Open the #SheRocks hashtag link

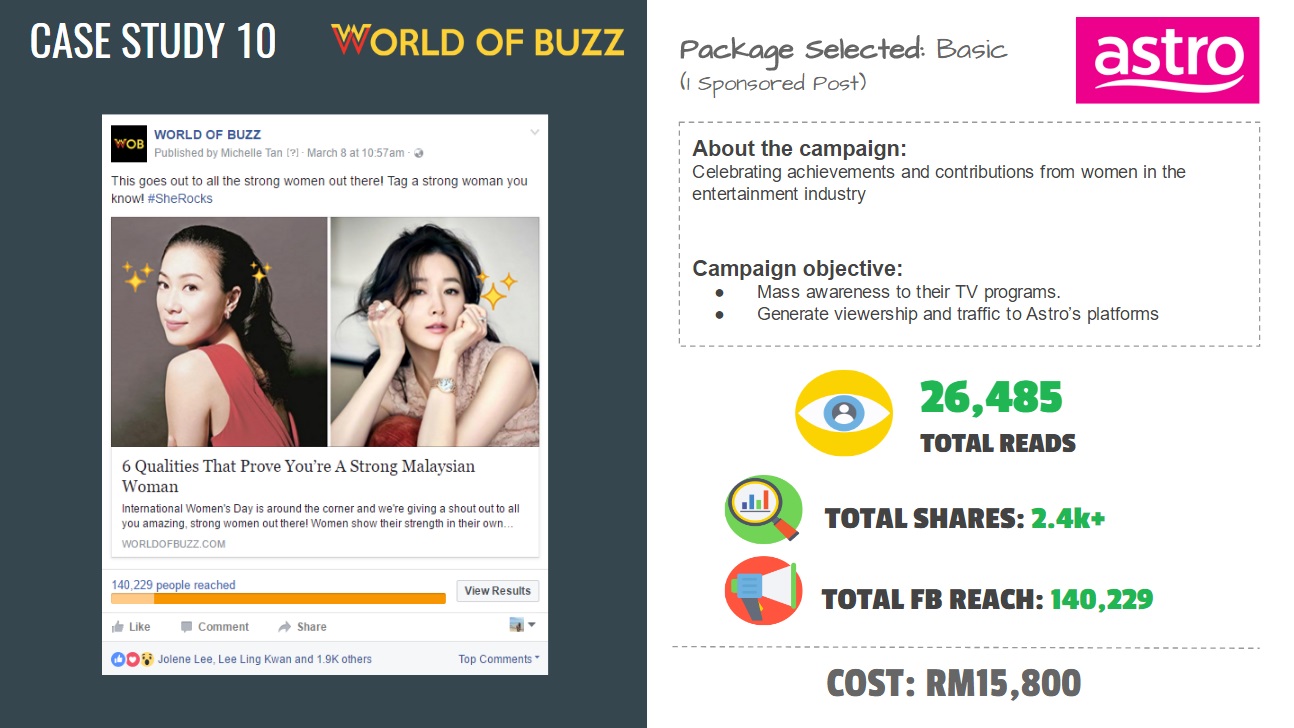pyautogui.click(x=180, y=199)
